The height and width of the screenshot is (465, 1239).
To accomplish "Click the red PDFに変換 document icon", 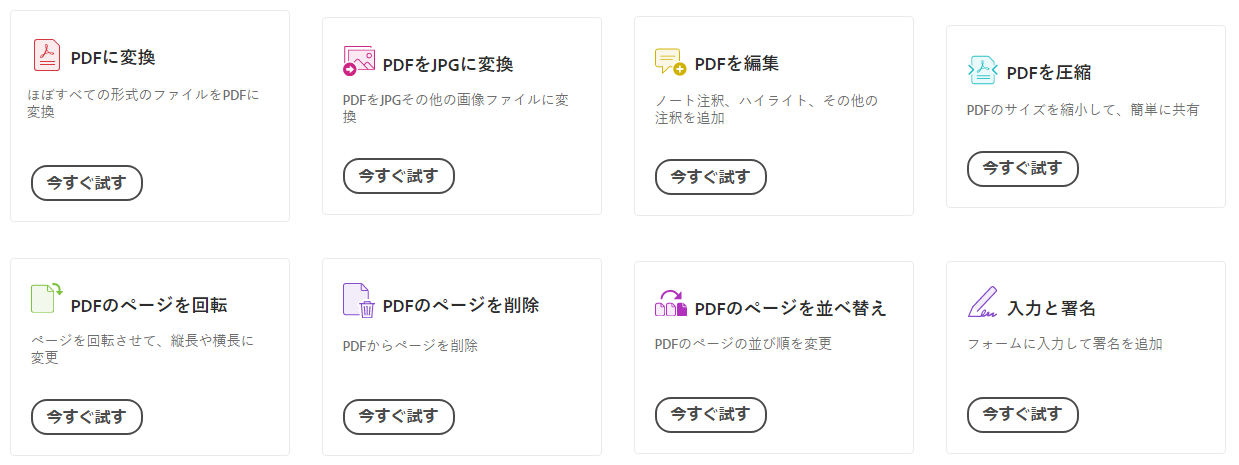I will [x=47, y=55].
